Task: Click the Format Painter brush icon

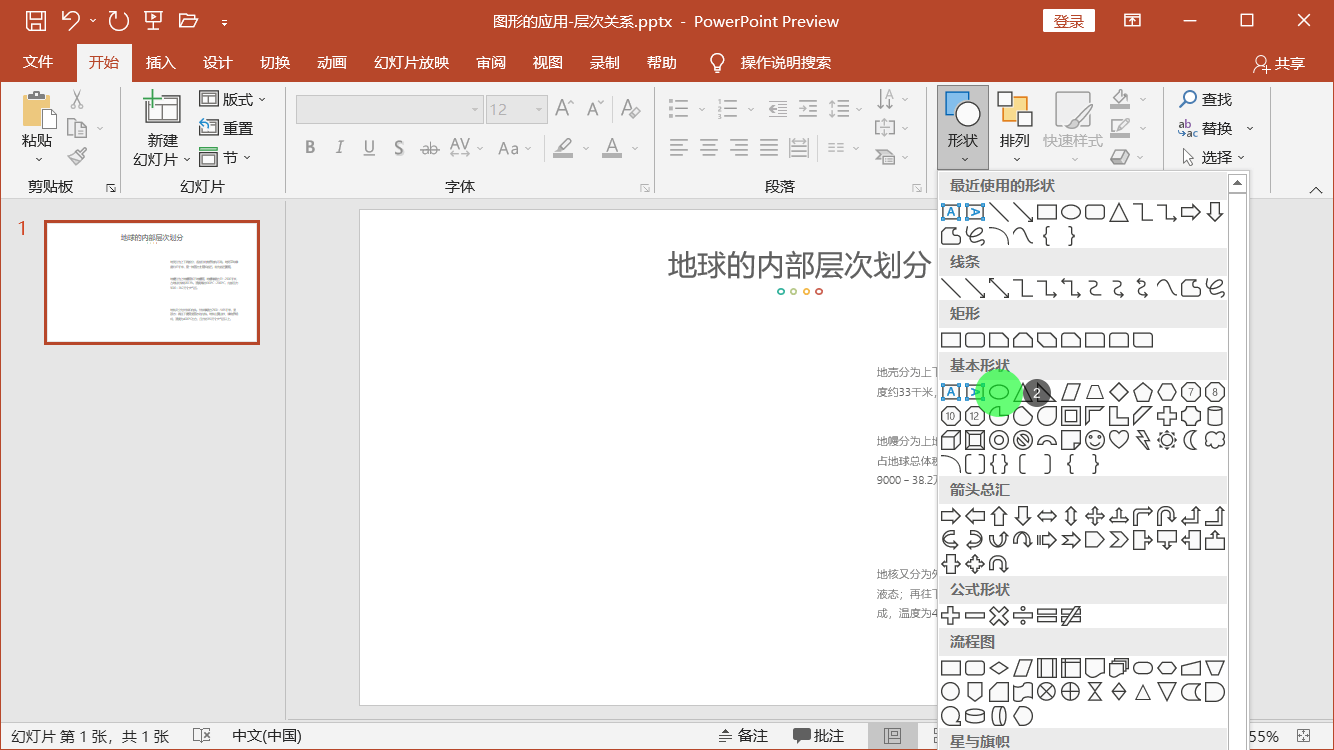Action: click(x=77, y=156)
